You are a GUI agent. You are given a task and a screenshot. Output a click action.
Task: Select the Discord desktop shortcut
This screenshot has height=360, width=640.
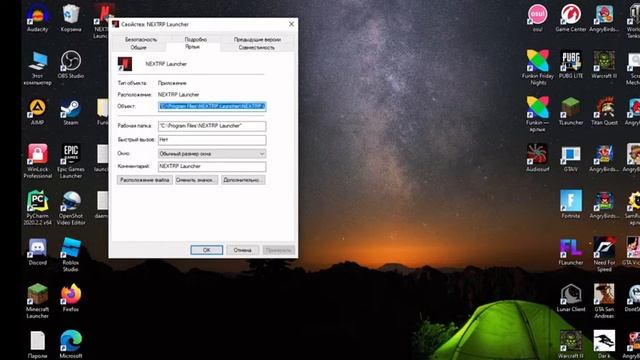tap(38, 251)
